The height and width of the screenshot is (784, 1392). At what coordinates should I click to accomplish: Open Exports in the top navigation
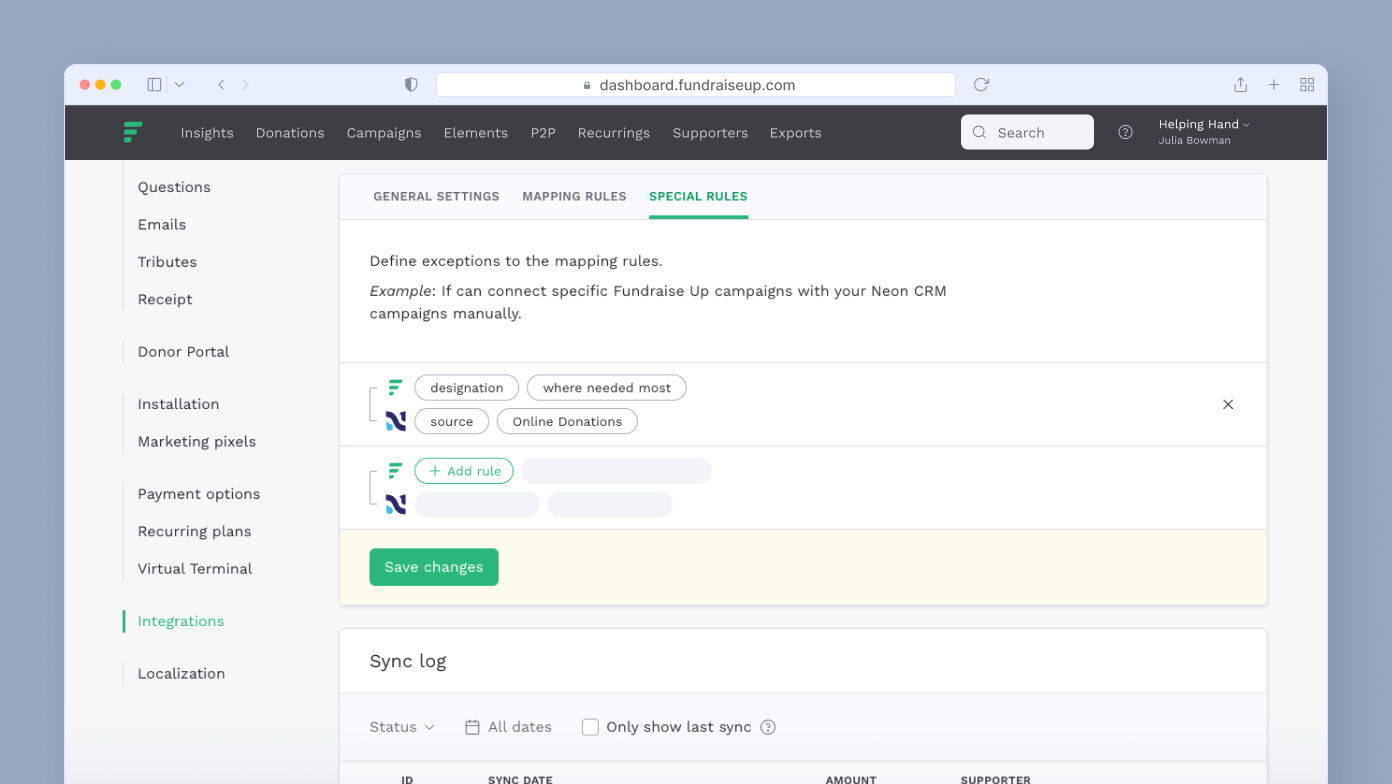796,133
